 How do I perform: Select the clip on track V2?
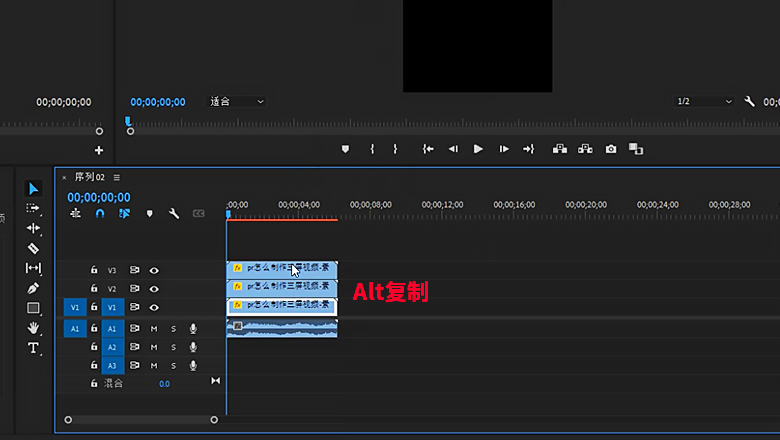coord(282,288)
